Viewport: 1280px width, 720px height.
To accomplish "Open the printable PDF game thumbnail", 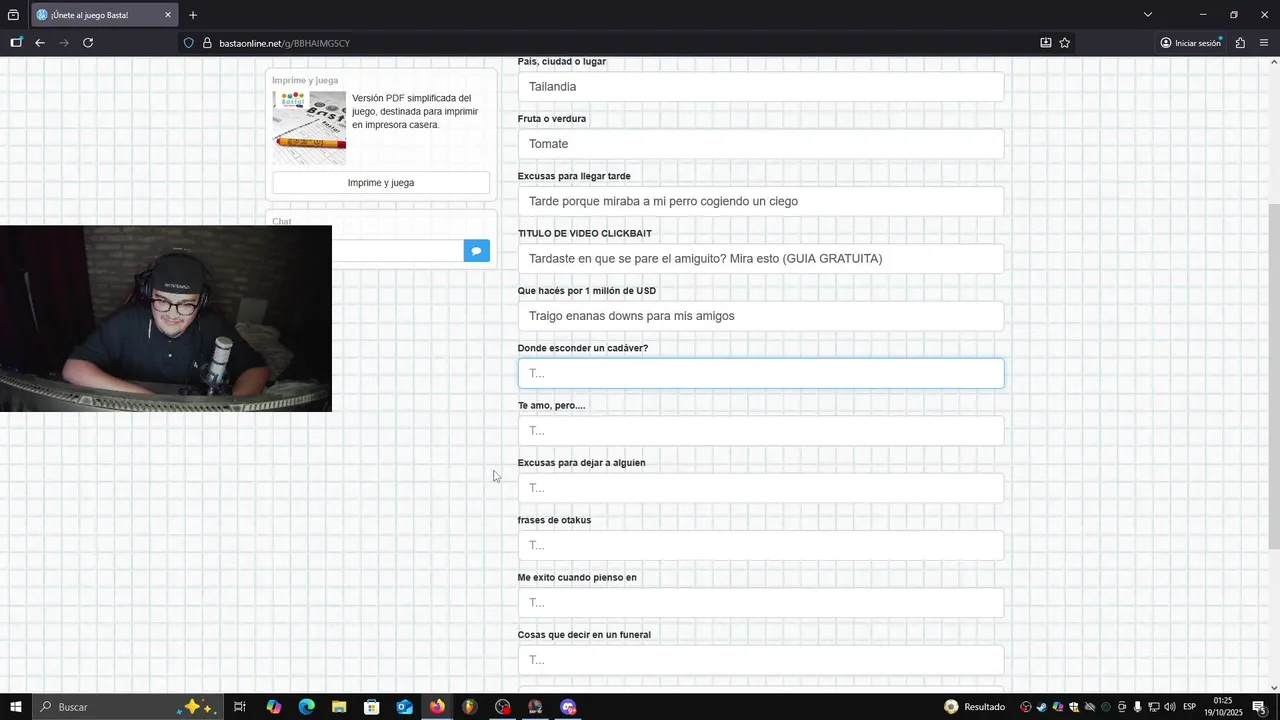I will [309, 128].
